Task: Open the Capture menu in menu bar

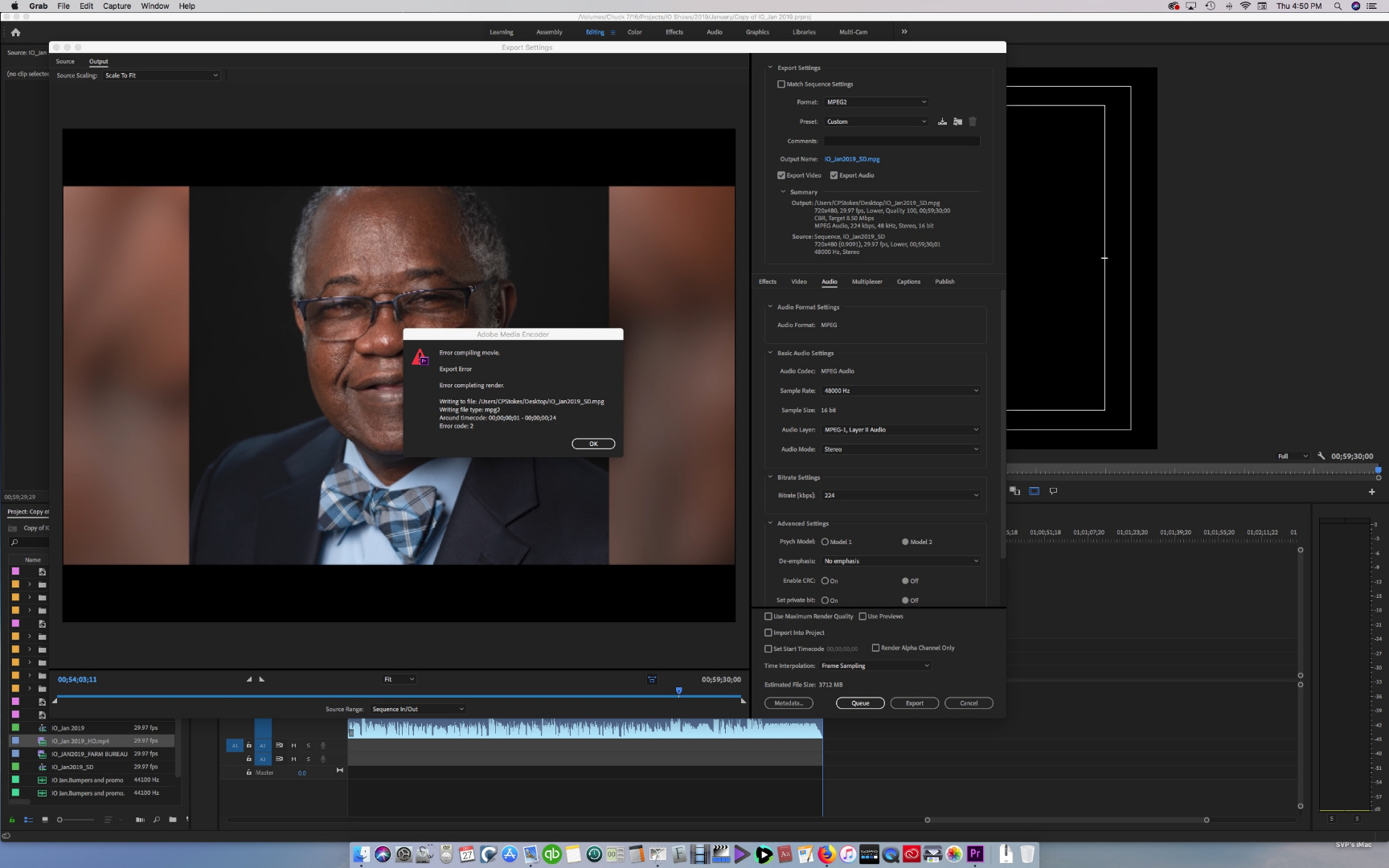Action: [117, 6]
